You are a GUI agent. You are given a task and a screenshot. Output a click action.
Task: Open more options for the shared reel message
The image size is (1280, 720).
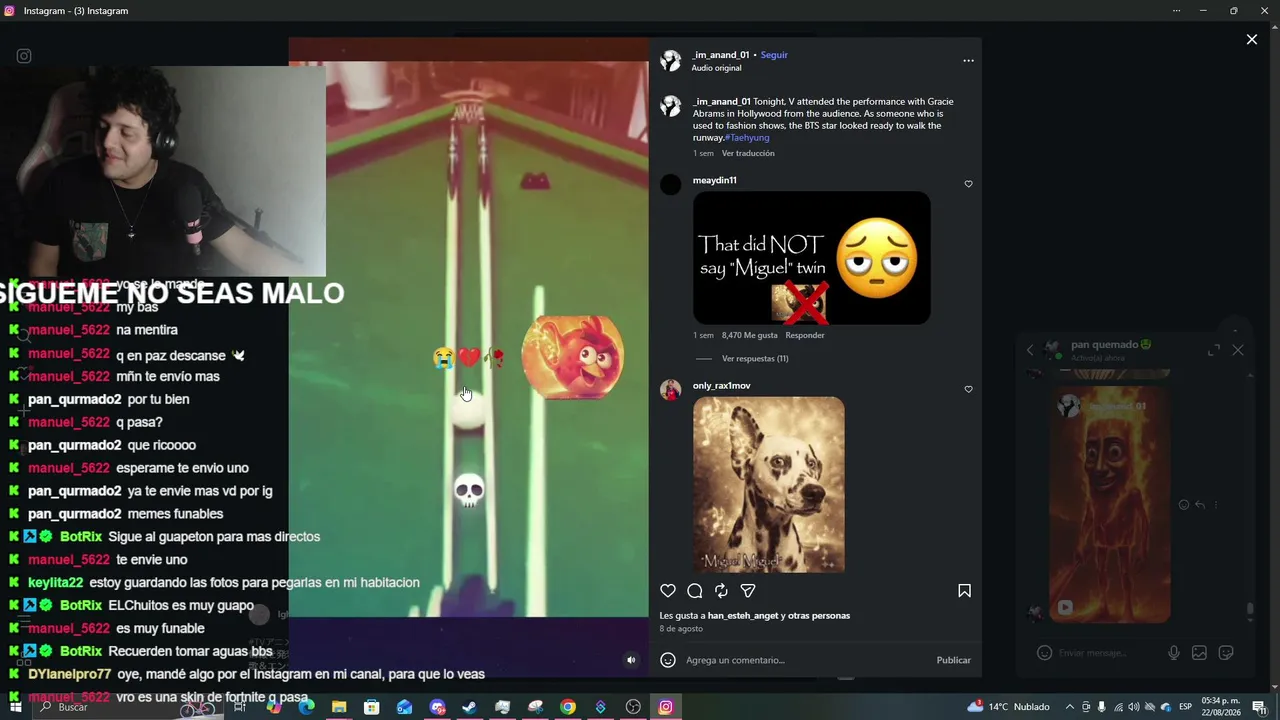pos(1216,505)
